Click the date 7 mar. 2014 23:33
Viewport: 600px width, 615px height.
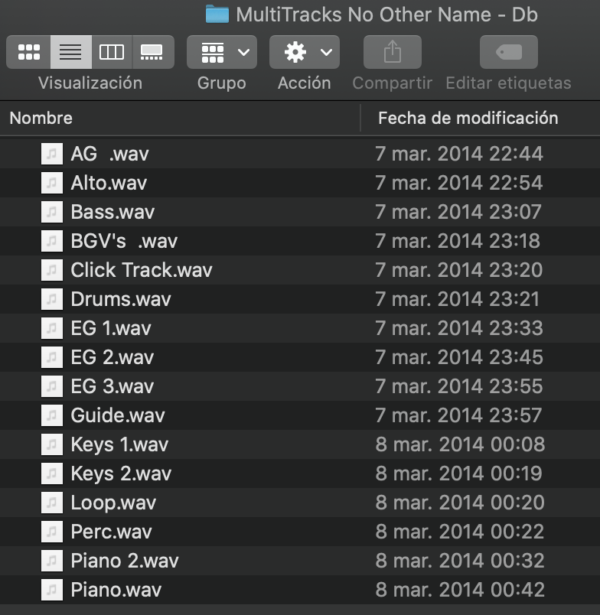tap(459, 328)
